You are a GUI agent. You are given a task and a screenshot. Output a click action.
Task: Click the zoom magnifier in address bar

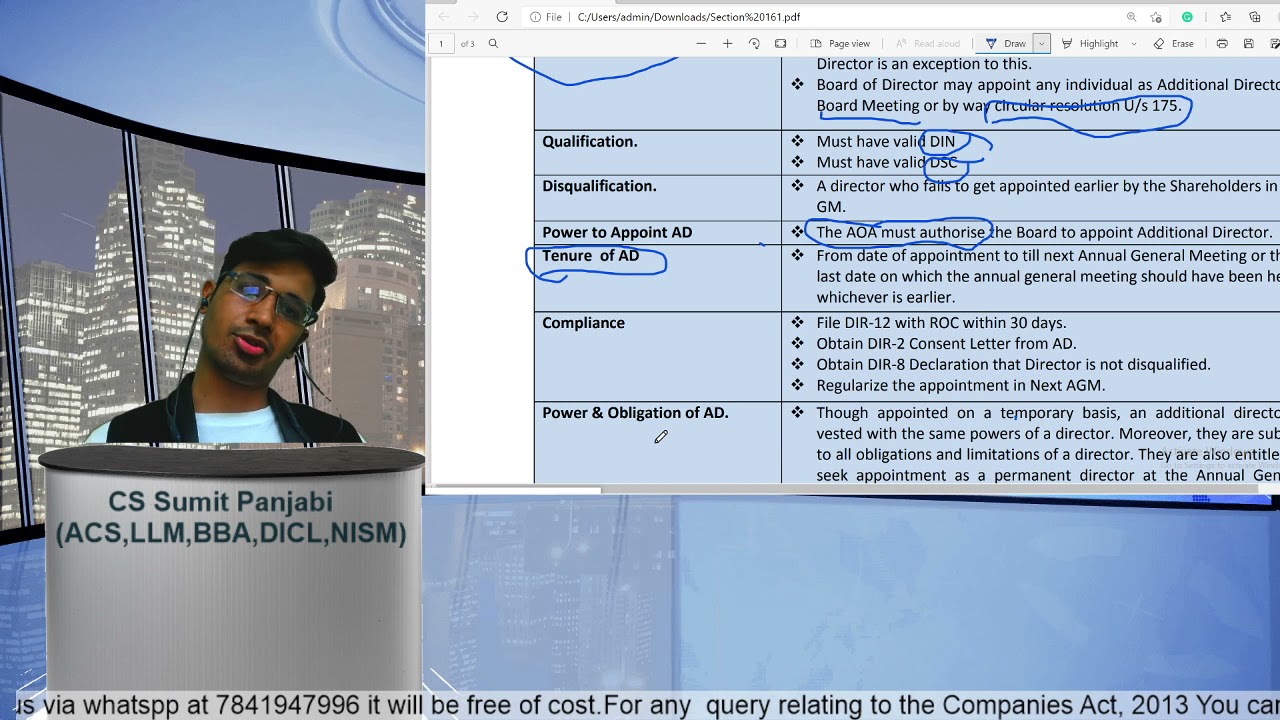[1131, 17]
